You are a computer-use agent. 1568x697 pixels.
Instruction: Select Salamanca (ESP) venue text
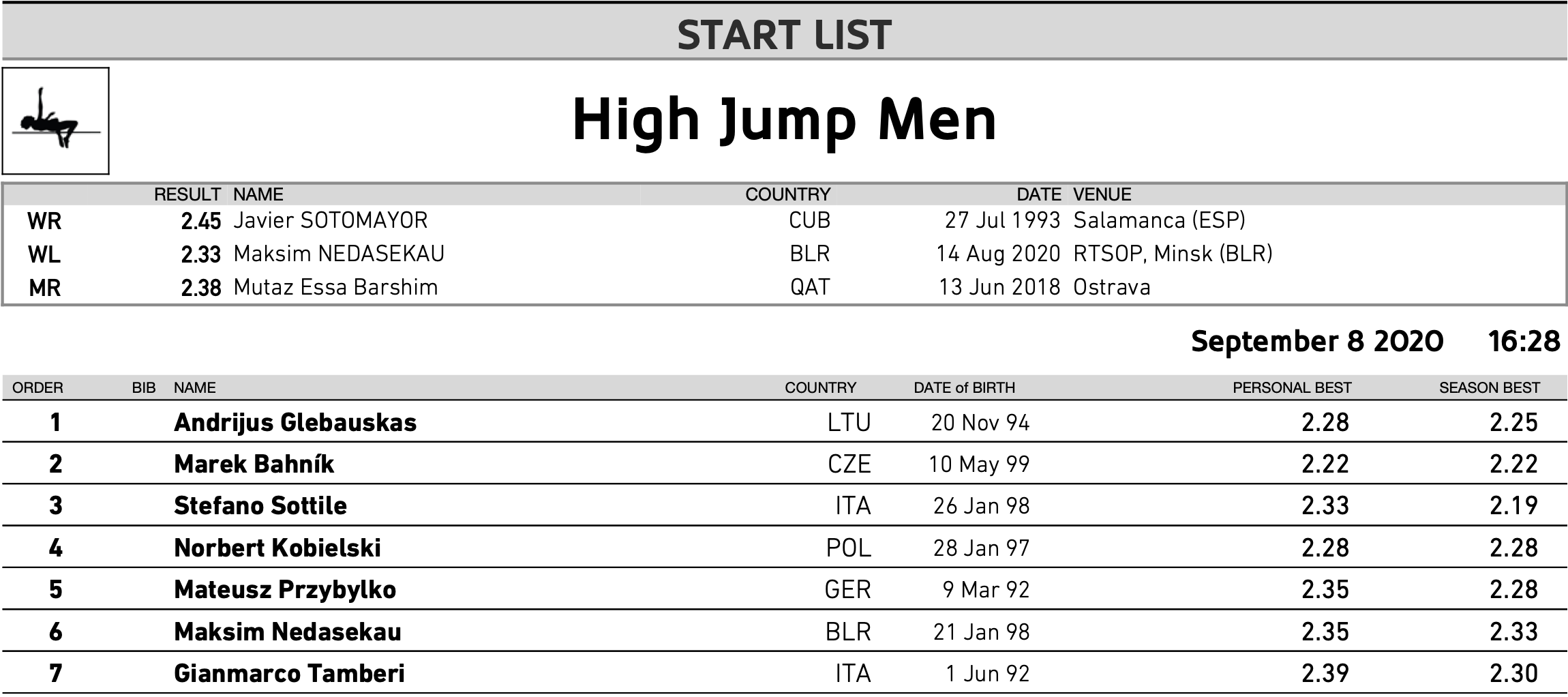[1159, 220]
